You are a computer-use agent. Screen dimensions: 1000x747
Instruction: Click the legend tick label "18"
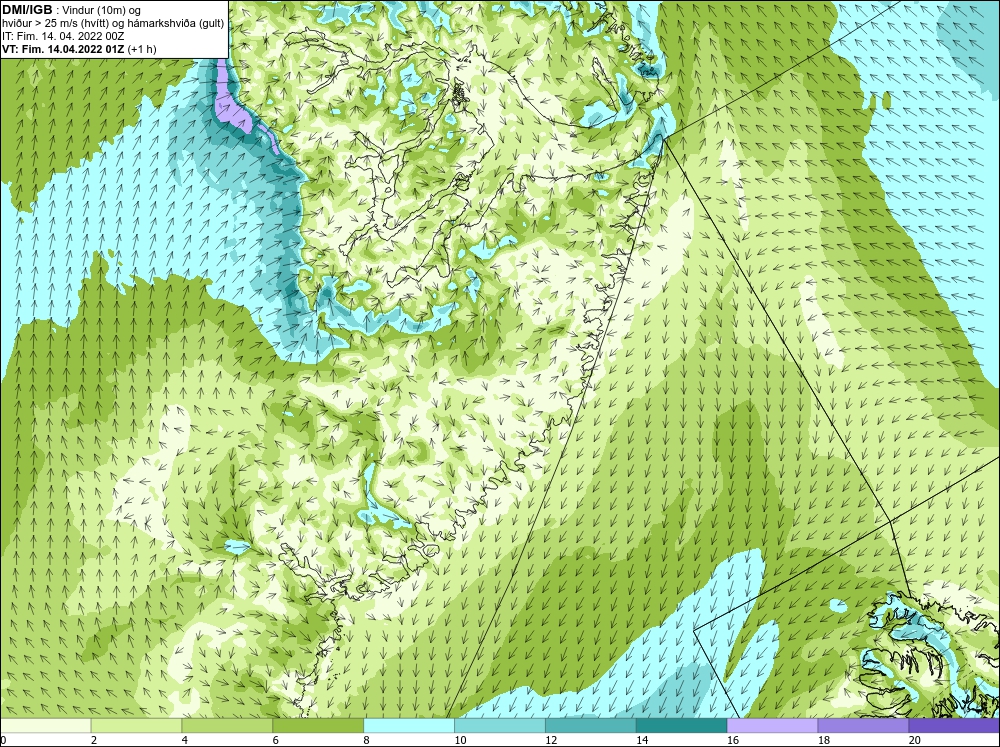coord(824,741)
